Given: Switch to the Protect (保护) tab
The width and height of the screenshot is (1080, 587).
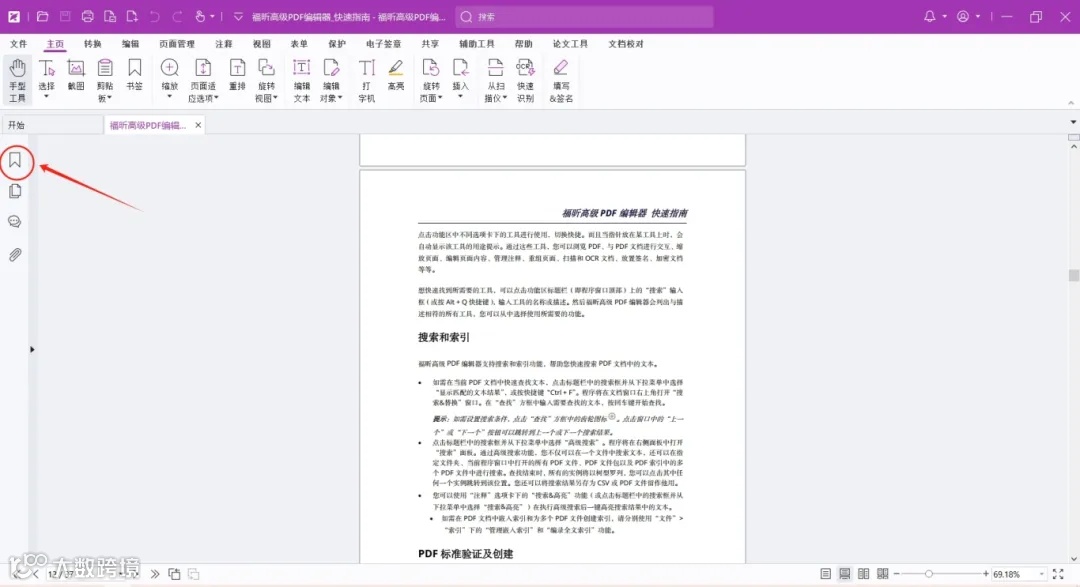Looking at the screenshot, I should tap(337, 43).
